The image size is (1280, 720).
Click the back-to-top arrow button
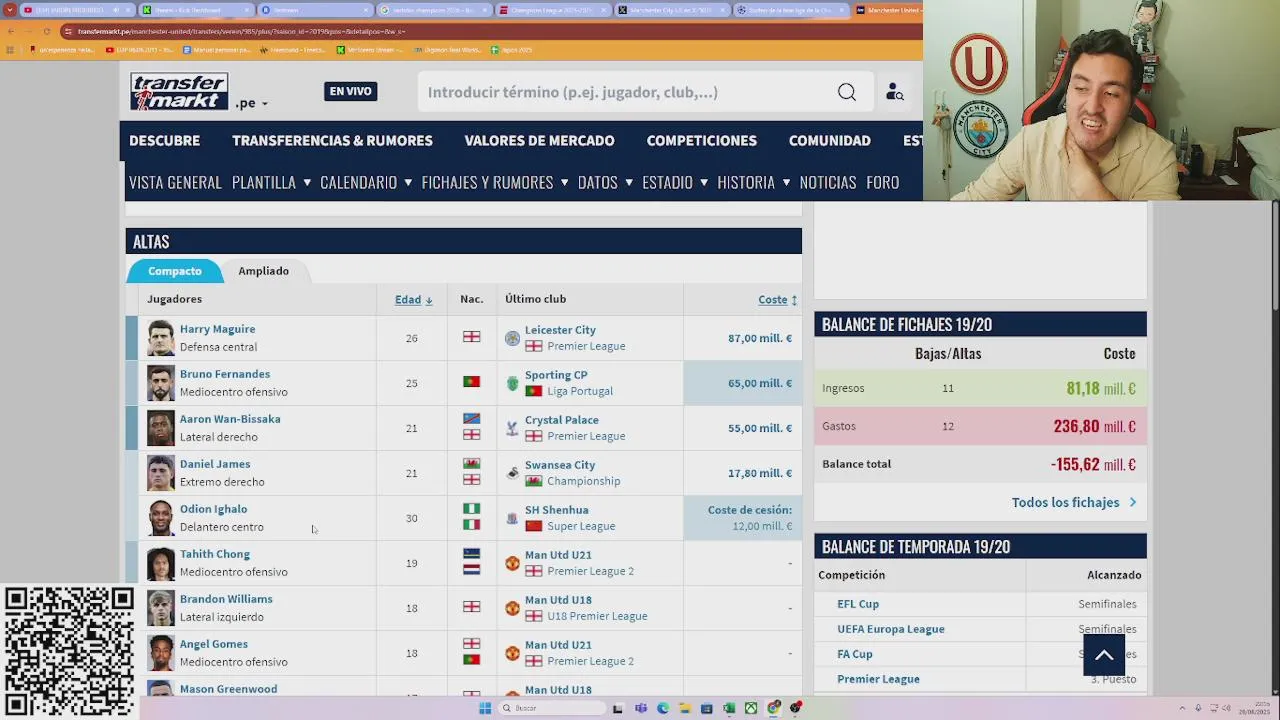(x=1104, y=656)
